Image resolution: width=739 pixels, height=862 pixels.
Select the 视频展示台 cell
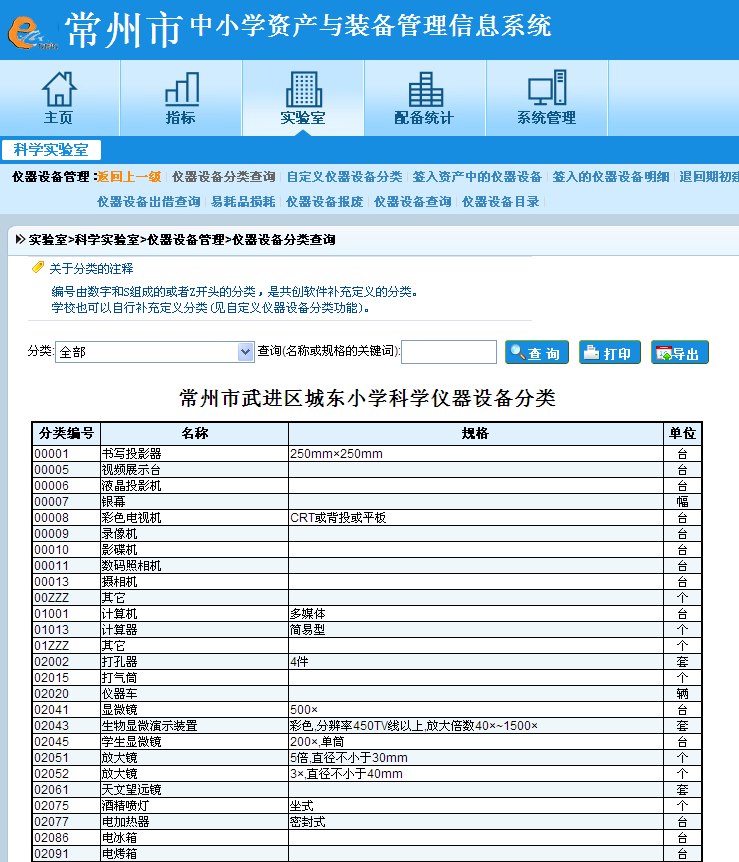[195, 470]
